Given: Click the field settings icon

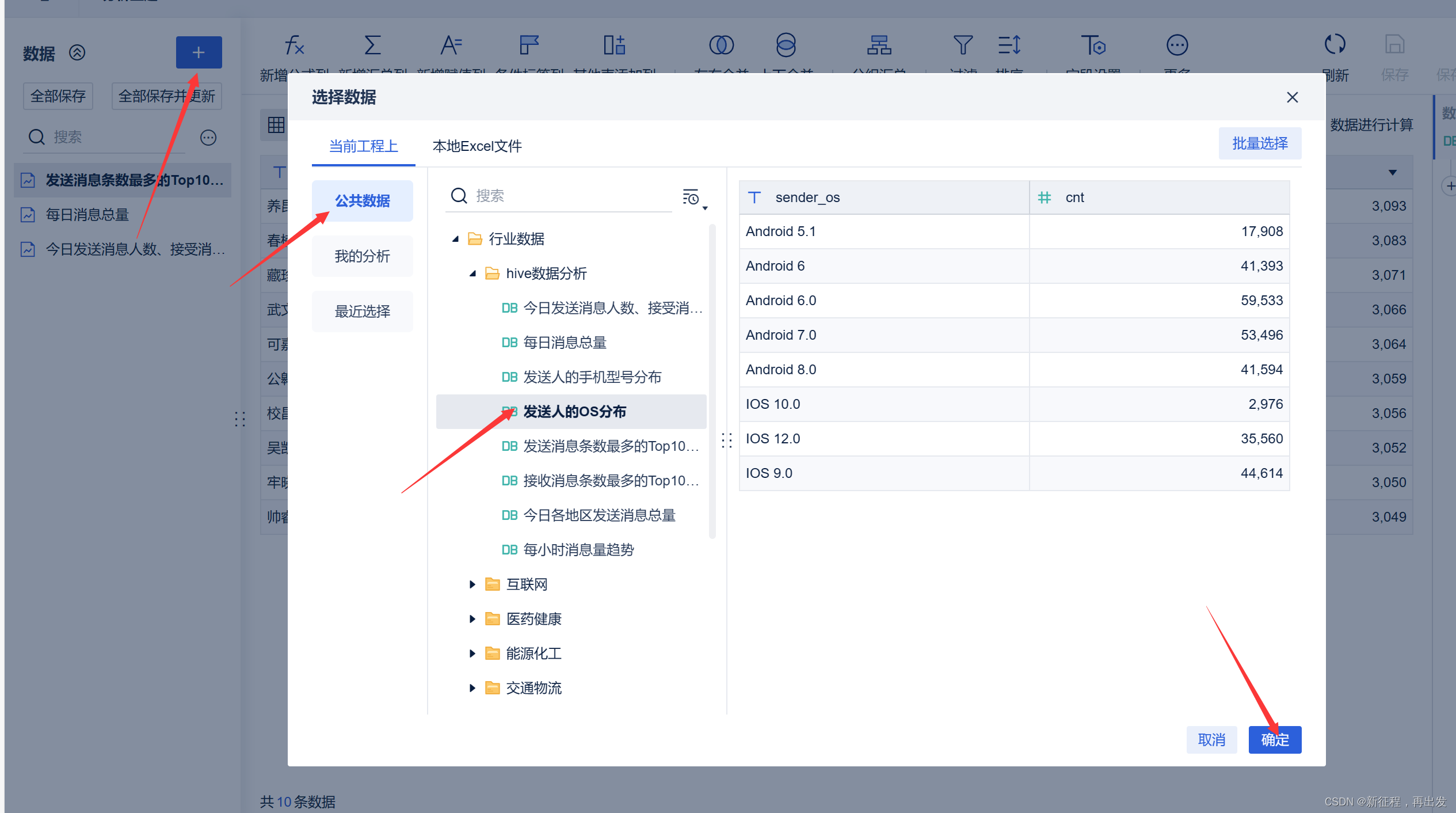Looking at the screenshot, I should pos(1093,45).
